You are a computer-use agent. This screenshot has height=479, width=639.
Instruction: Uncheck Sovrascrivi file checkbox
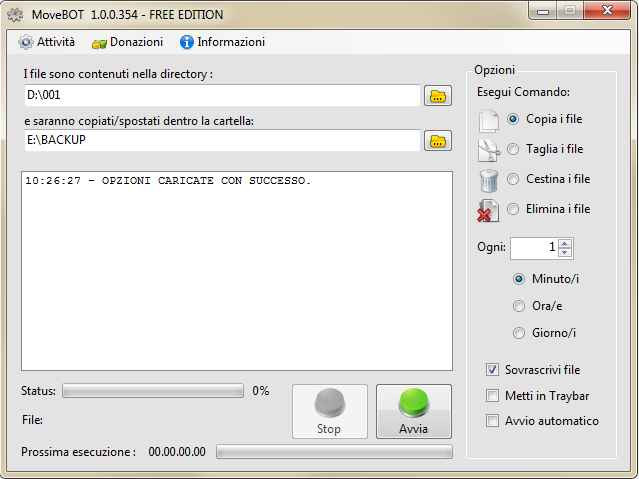click(x=492, y=370)
